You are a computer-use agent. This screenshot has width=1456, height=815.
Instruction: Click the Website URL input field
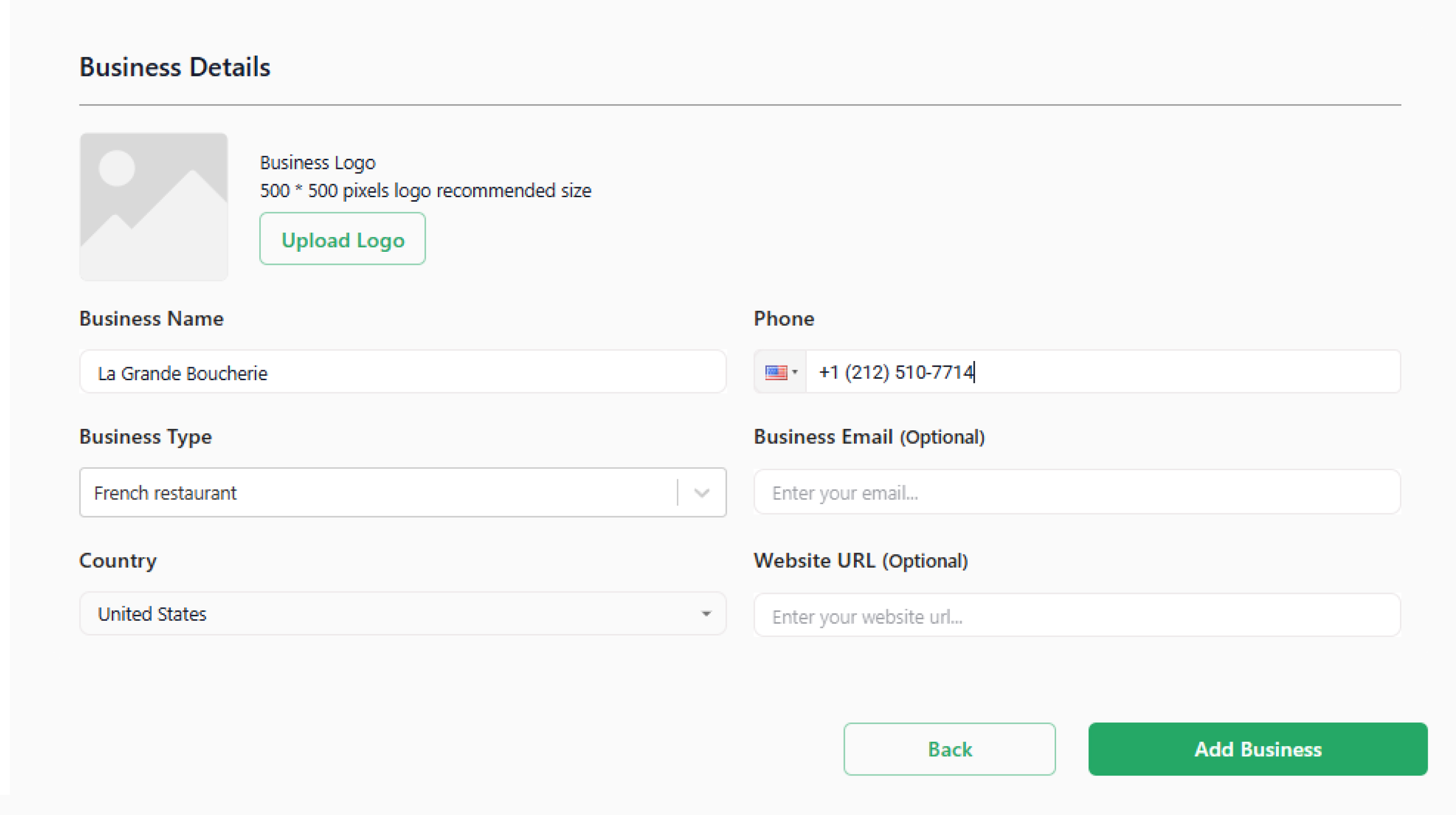(1077, 616)
